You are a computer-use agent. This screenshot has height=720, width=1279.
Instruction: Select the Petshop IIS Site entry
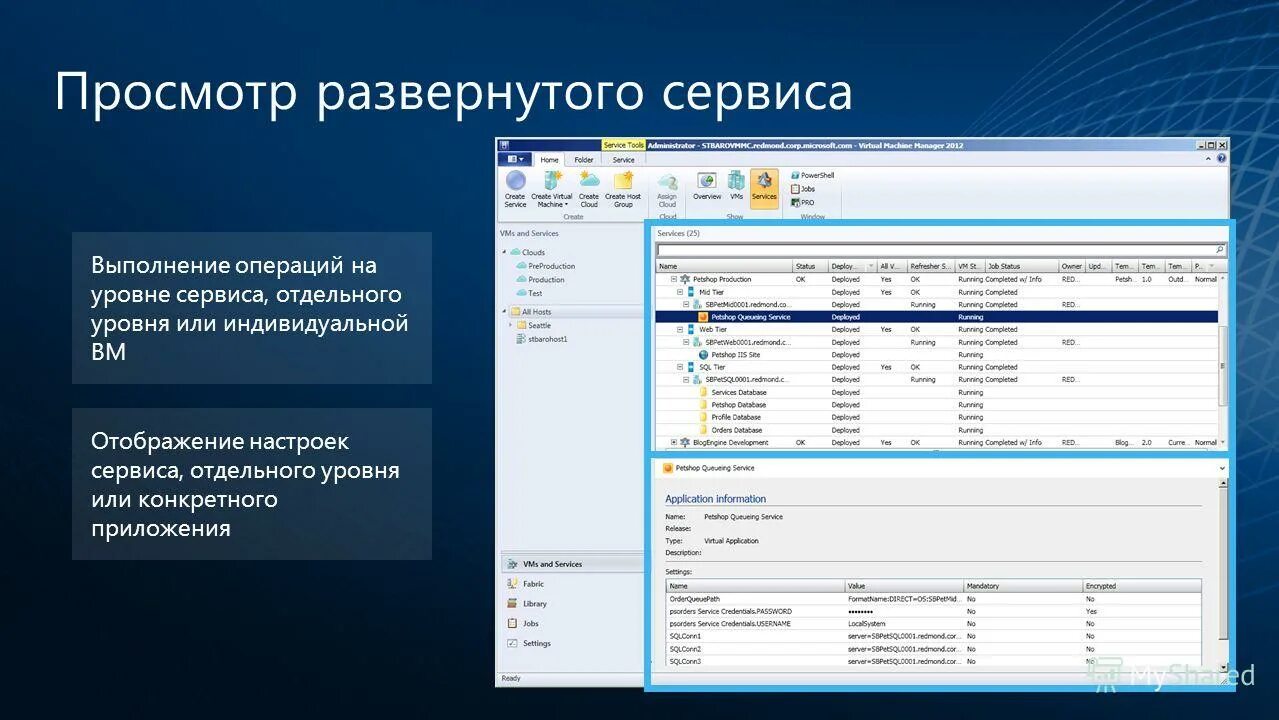(736, 354)
